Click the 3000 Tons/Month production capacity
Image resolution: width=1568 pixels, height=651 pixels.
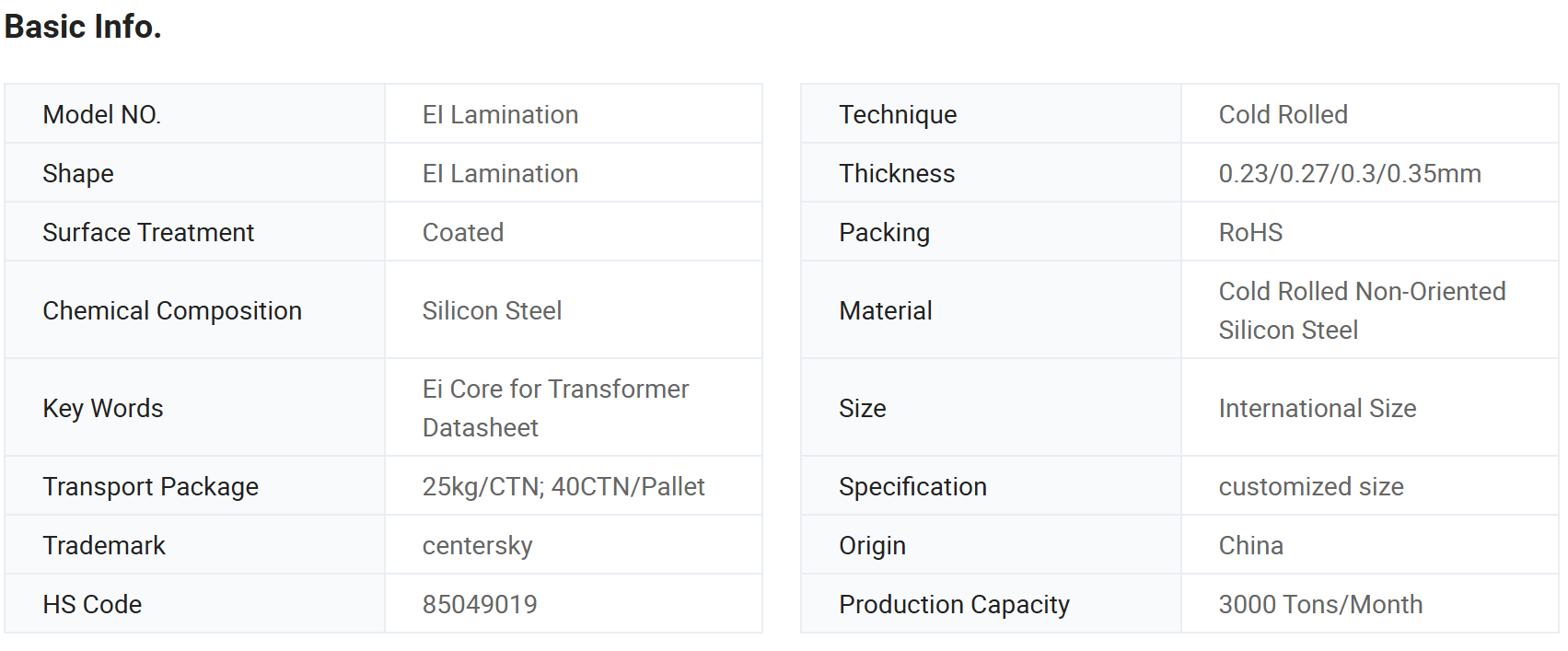click(1320, 604)
